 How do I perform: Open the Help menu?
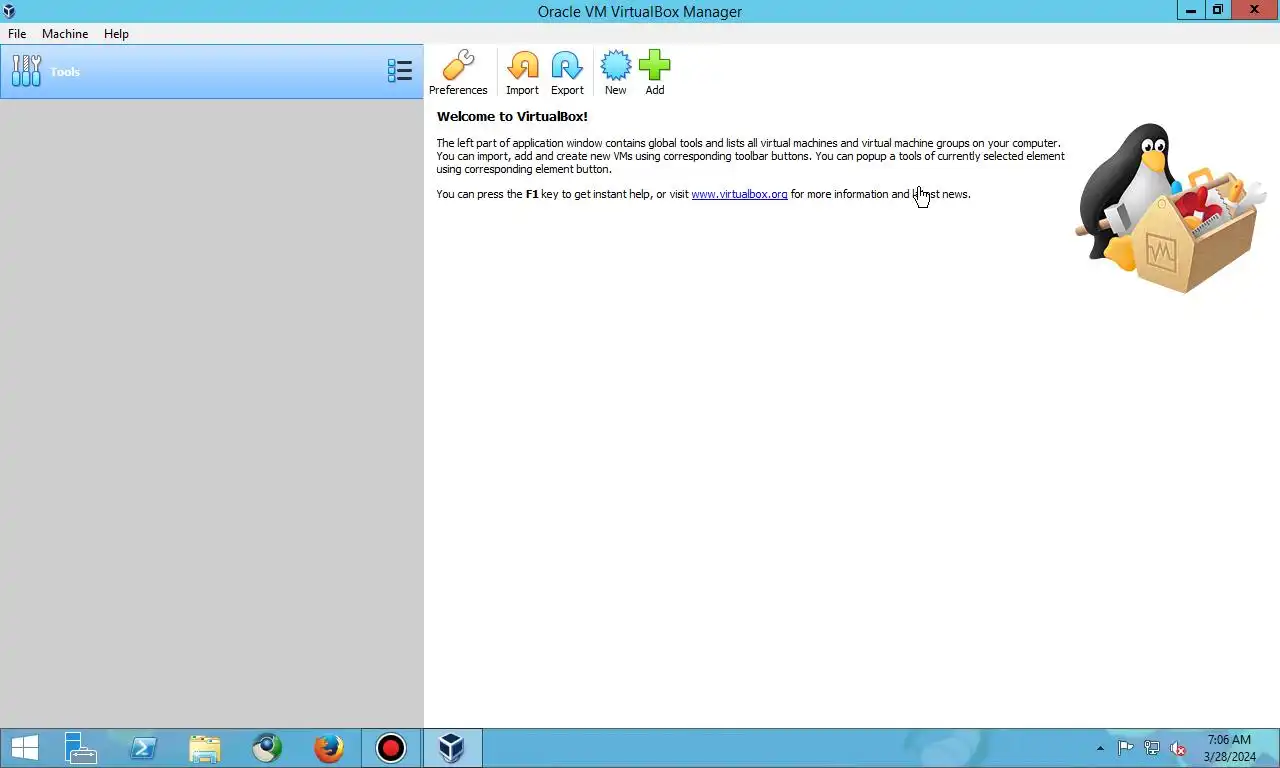click(116, 34)
